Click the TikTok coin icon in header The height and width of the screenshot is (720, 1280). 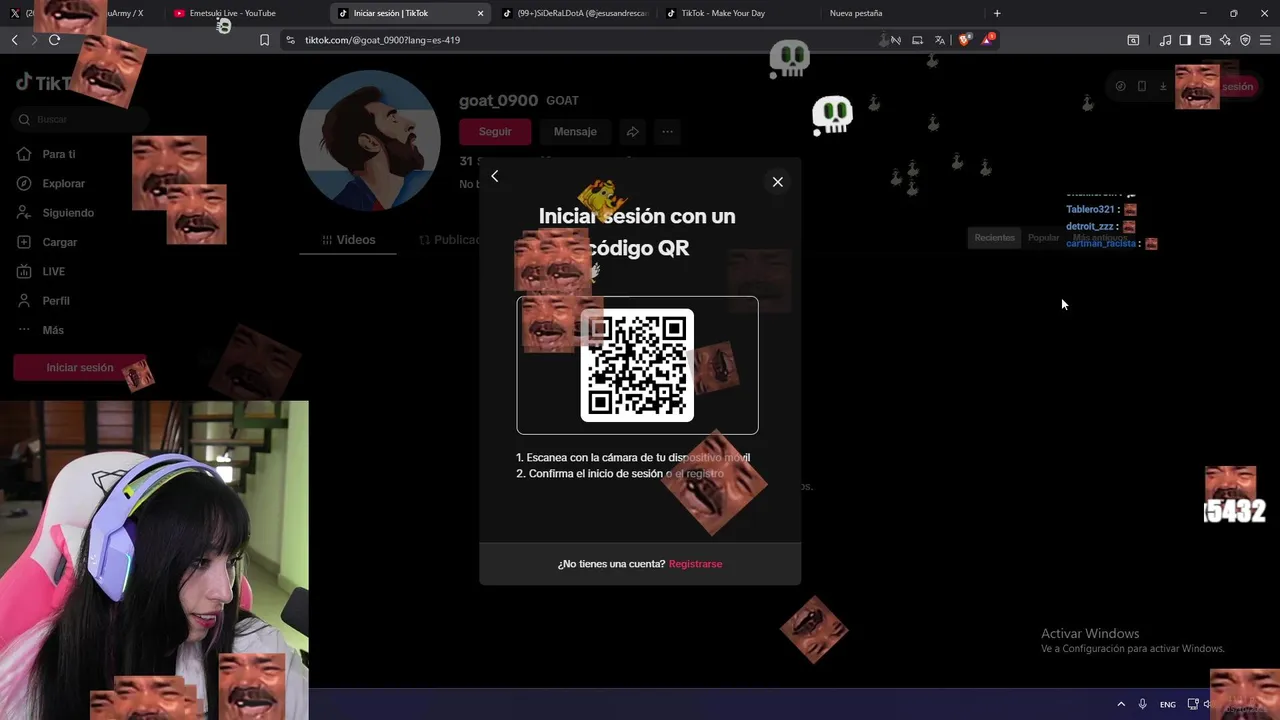click(x=1120, y=86)
